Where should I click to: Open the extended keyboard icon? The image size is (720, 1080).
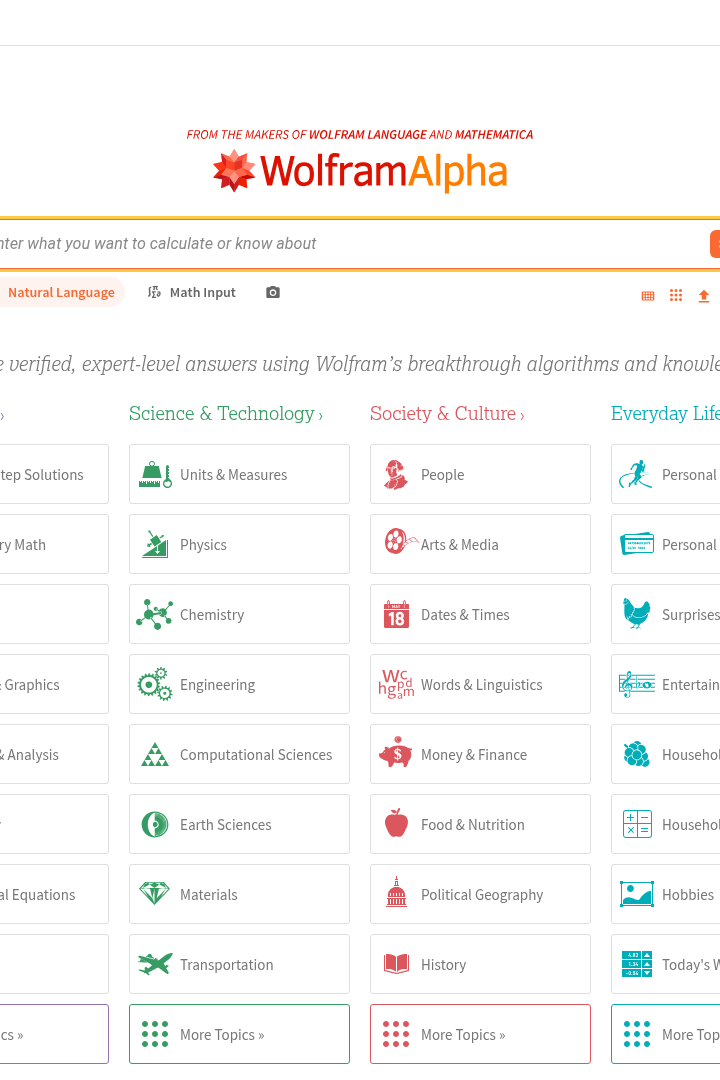[x=648, y=296]
